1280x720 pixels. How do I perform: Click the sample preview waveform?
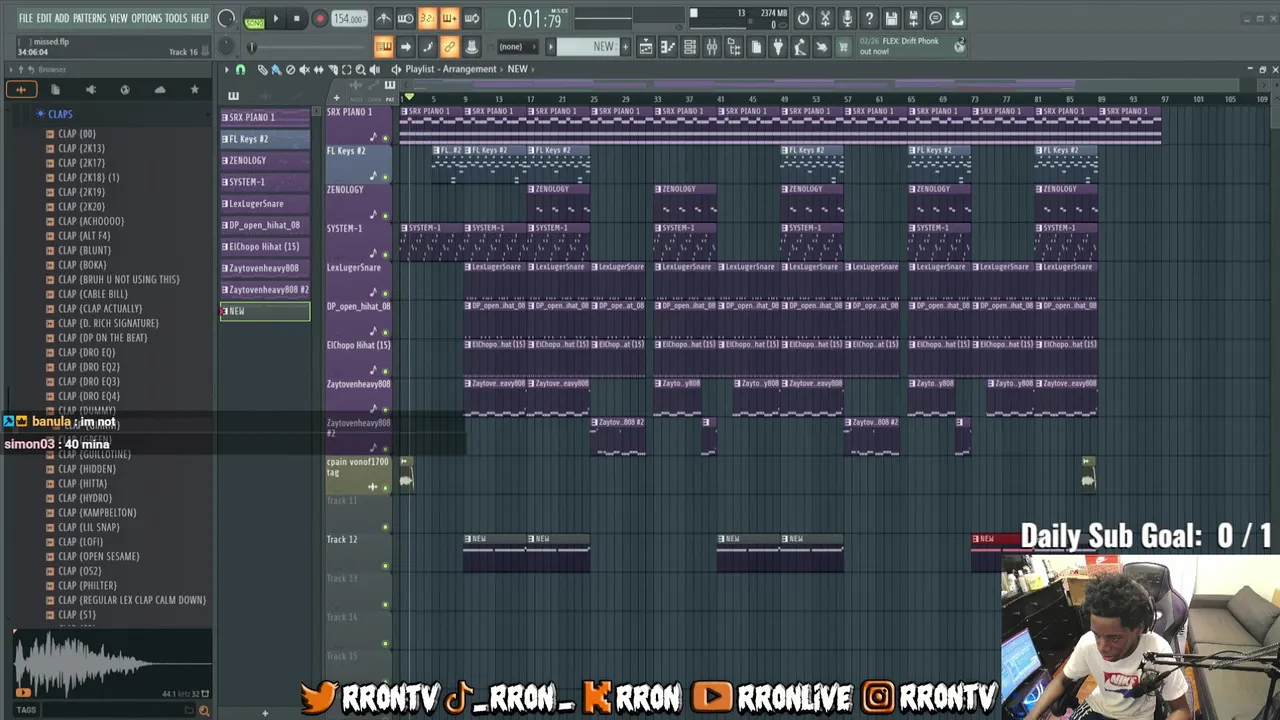pyautogui.click(x=112, y=665)
